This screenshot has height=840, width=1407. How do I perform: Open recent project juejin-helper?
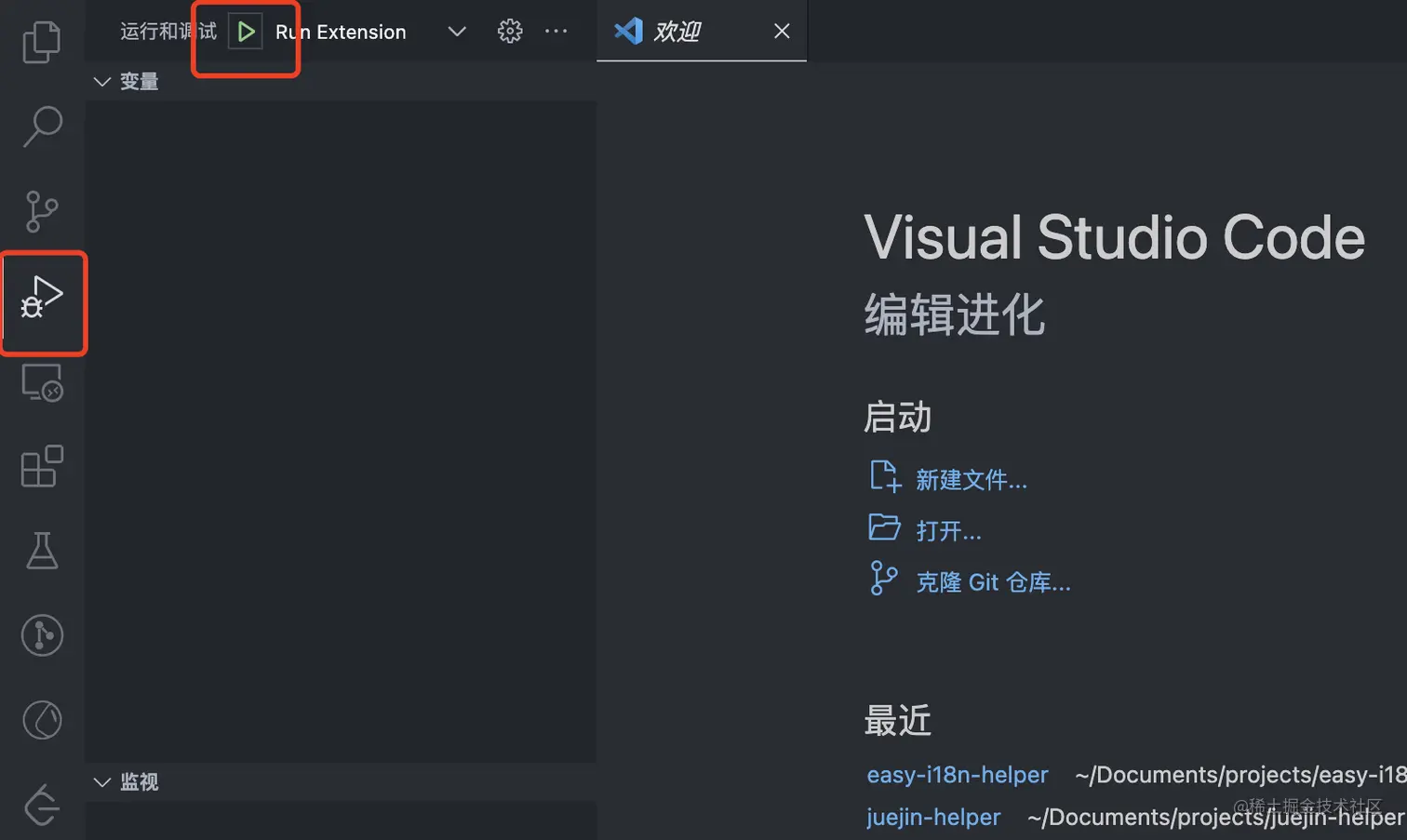click(x=933, y=818)
